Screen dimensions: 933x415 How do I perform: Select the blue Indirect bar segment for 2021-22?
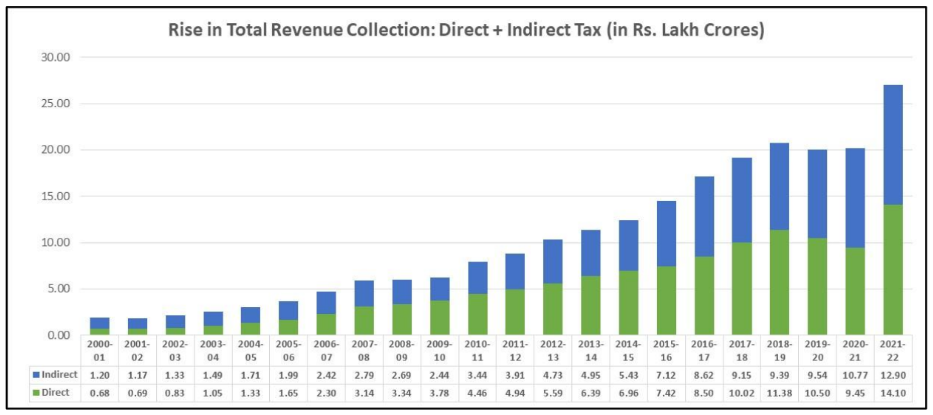893,145
